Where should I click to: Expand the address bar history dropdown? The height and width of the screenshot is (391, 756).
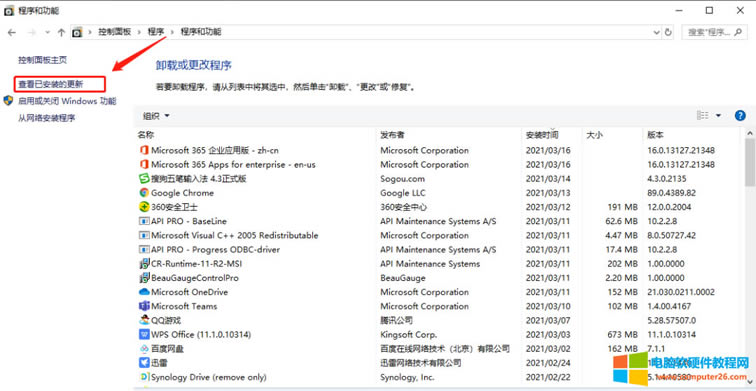point(657,32)
